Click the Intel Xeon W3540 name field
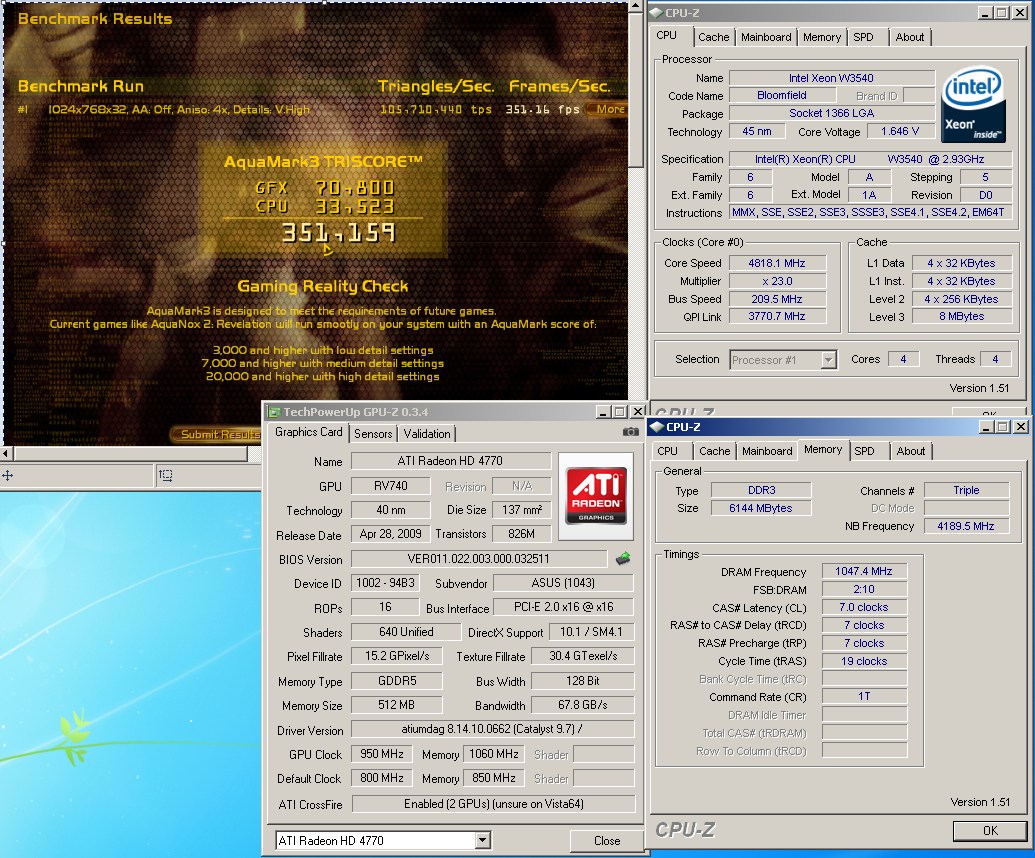Image resolution: width=1035 pixels, height=858 pixels. tap(831, 78)
